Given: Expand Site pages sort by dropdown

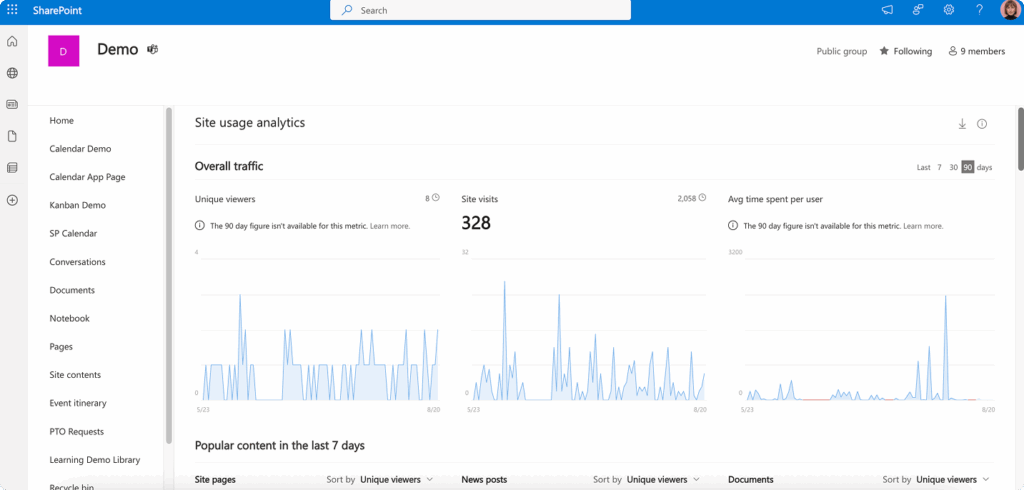Looking at the screenshot, I should 396,480.
